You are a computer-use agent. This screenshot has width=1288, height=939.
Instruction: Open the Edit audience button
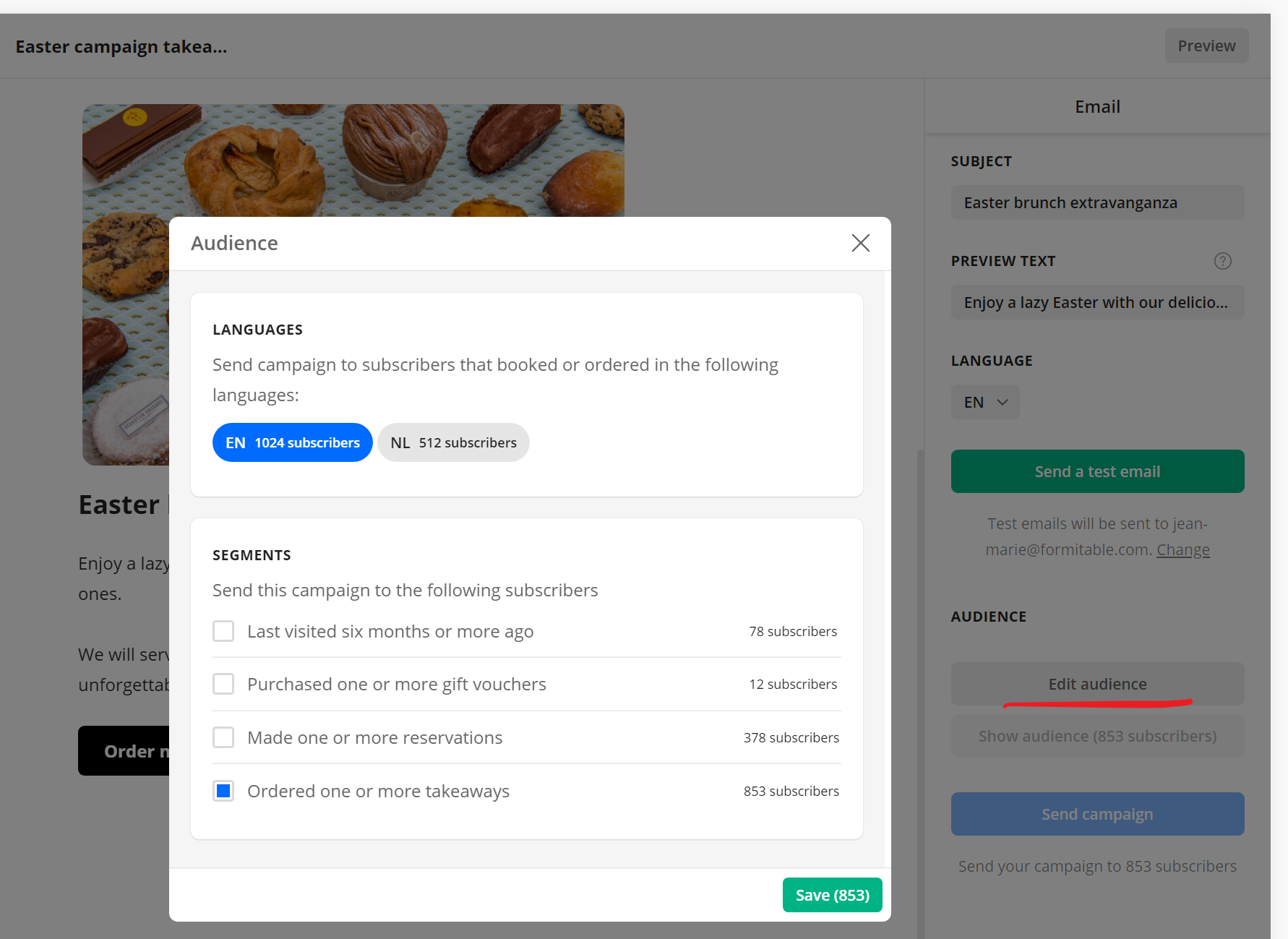1096,684
